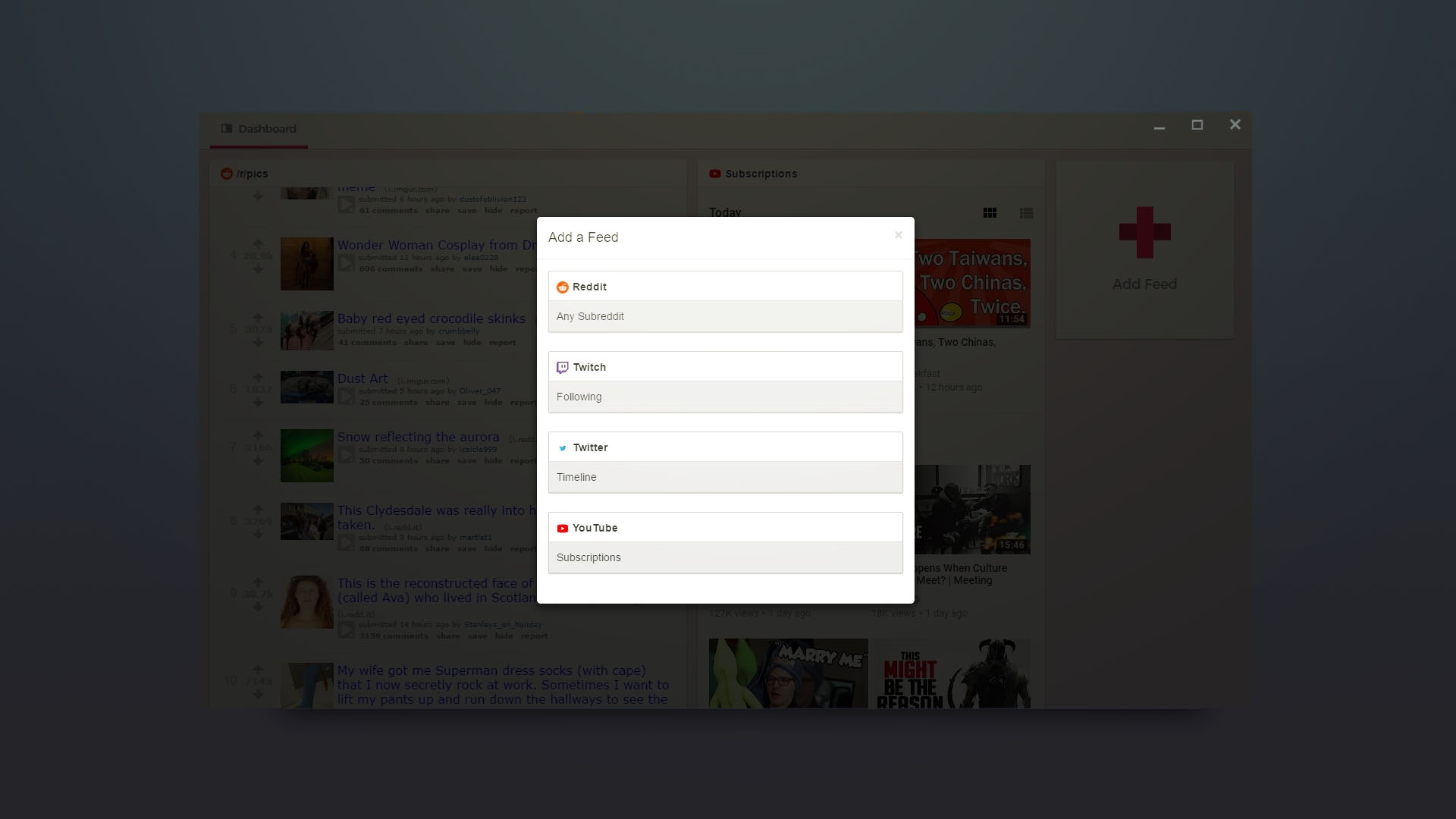This screenshot has width=1456, height=819.
Task: Open Snow reflecting the aurora post
Action: pos(419,437)
